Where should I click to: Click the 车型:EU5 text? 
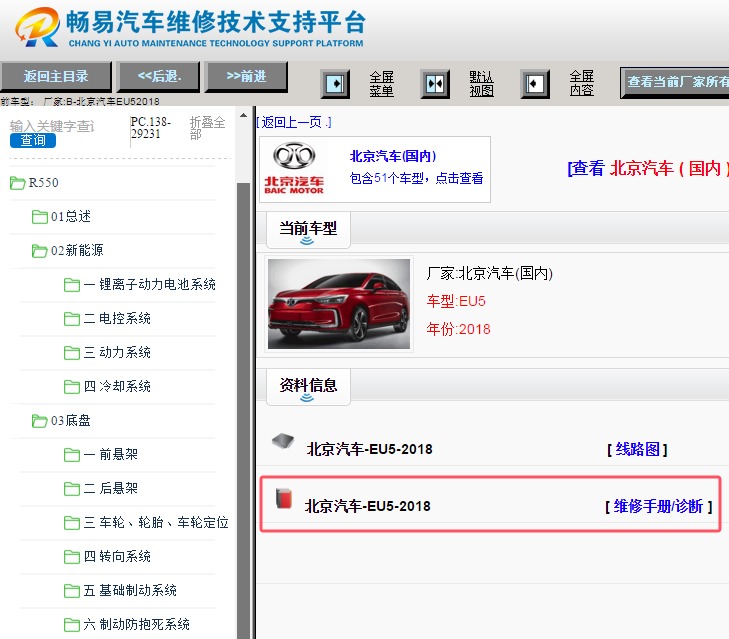(x=456, y=301)
